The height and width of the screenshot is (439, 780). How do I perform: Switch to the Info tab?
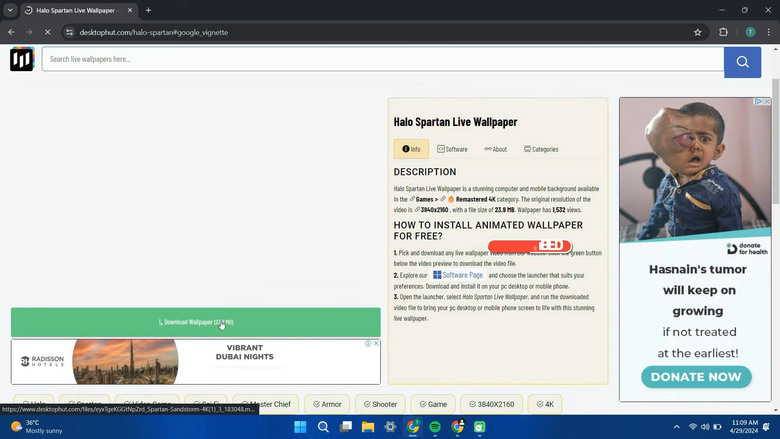(411, 149)
